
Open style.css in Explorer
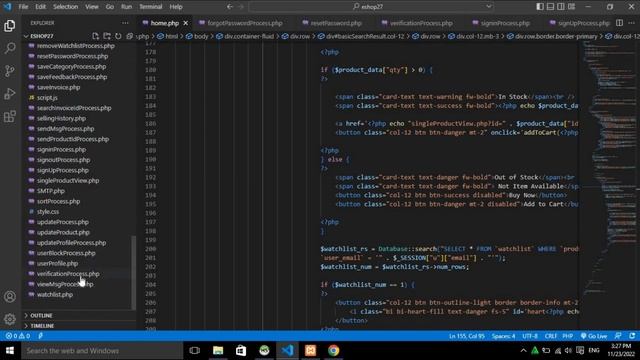[48, 211]
